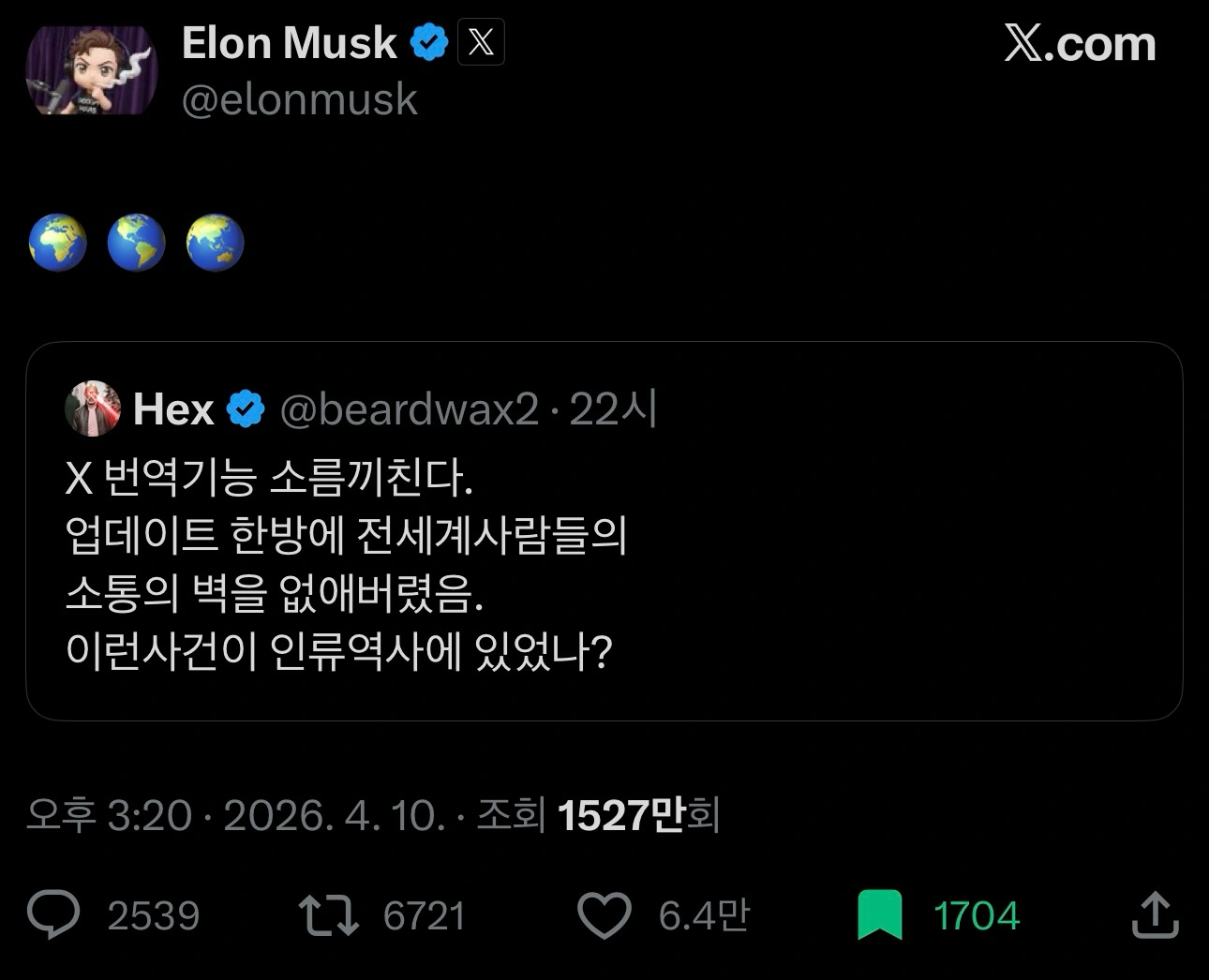Open the @elonmusk handle link
The width and height of the screenshot is (1209, 980).
coord(300,99)
